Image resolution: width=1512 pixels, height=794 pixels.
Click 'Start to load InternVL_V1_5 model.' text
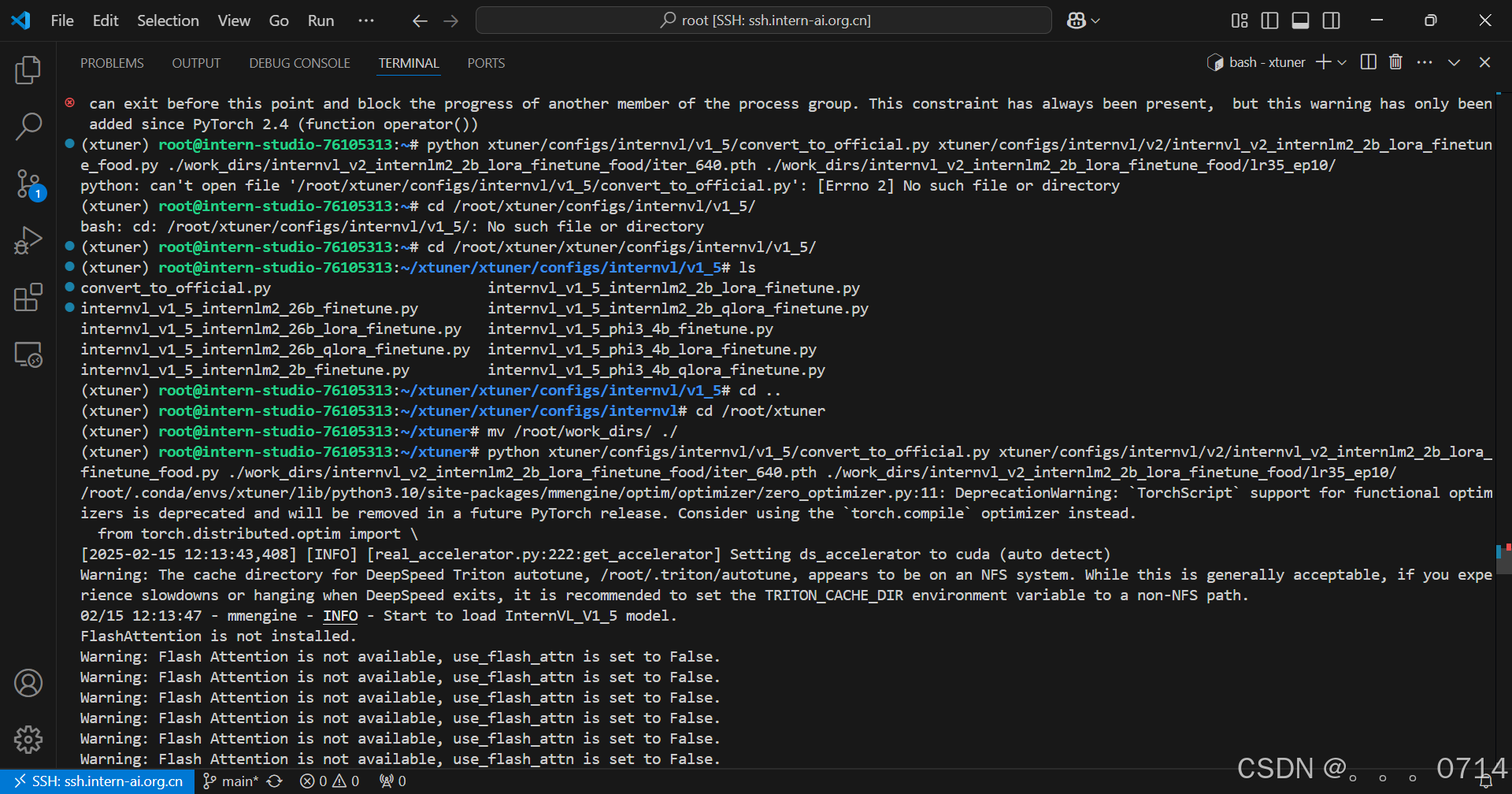click(x=530, y=616)
